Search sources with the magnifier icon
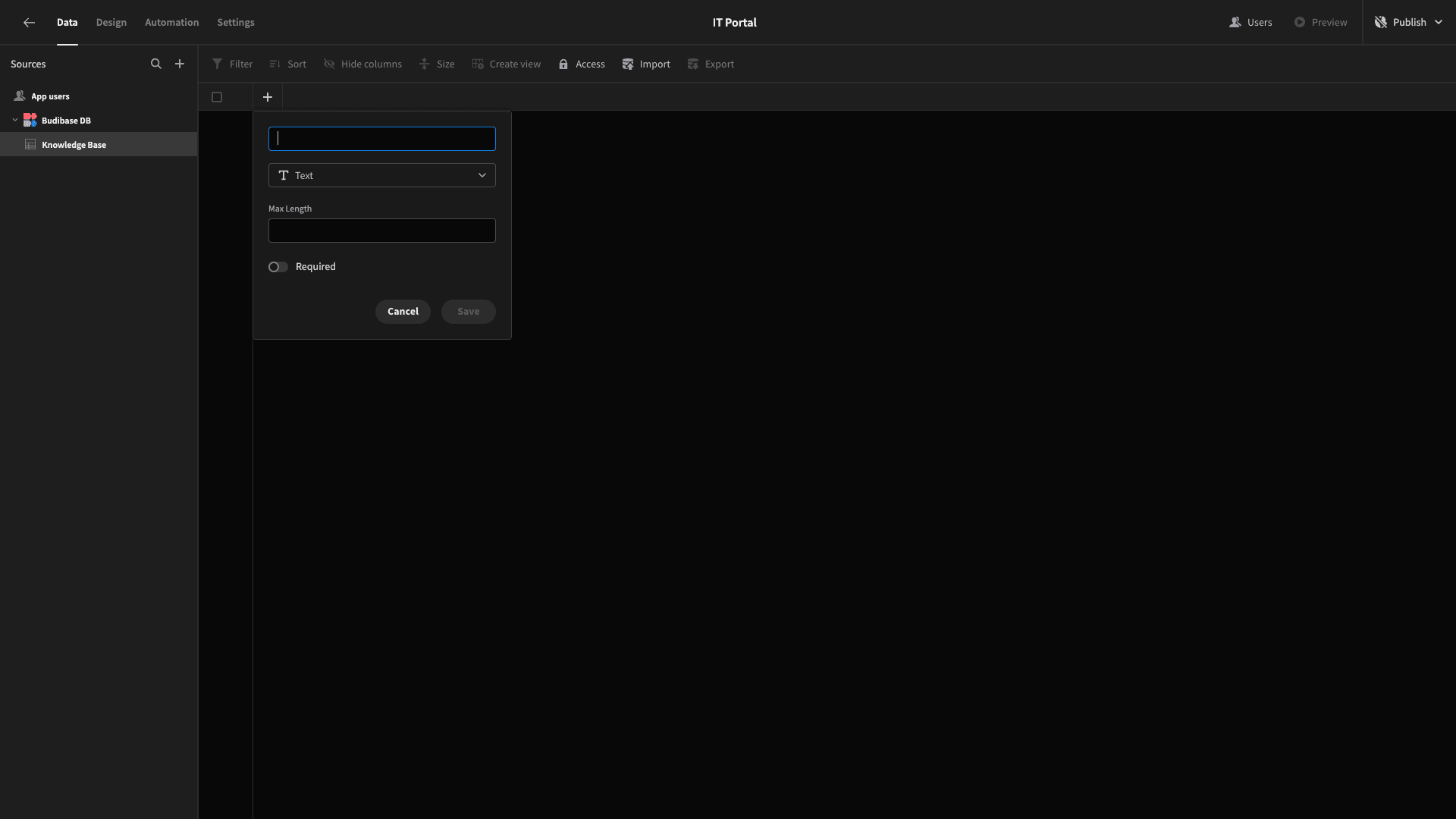This screenshot has width=1456, height=819. tap(156, 64)
